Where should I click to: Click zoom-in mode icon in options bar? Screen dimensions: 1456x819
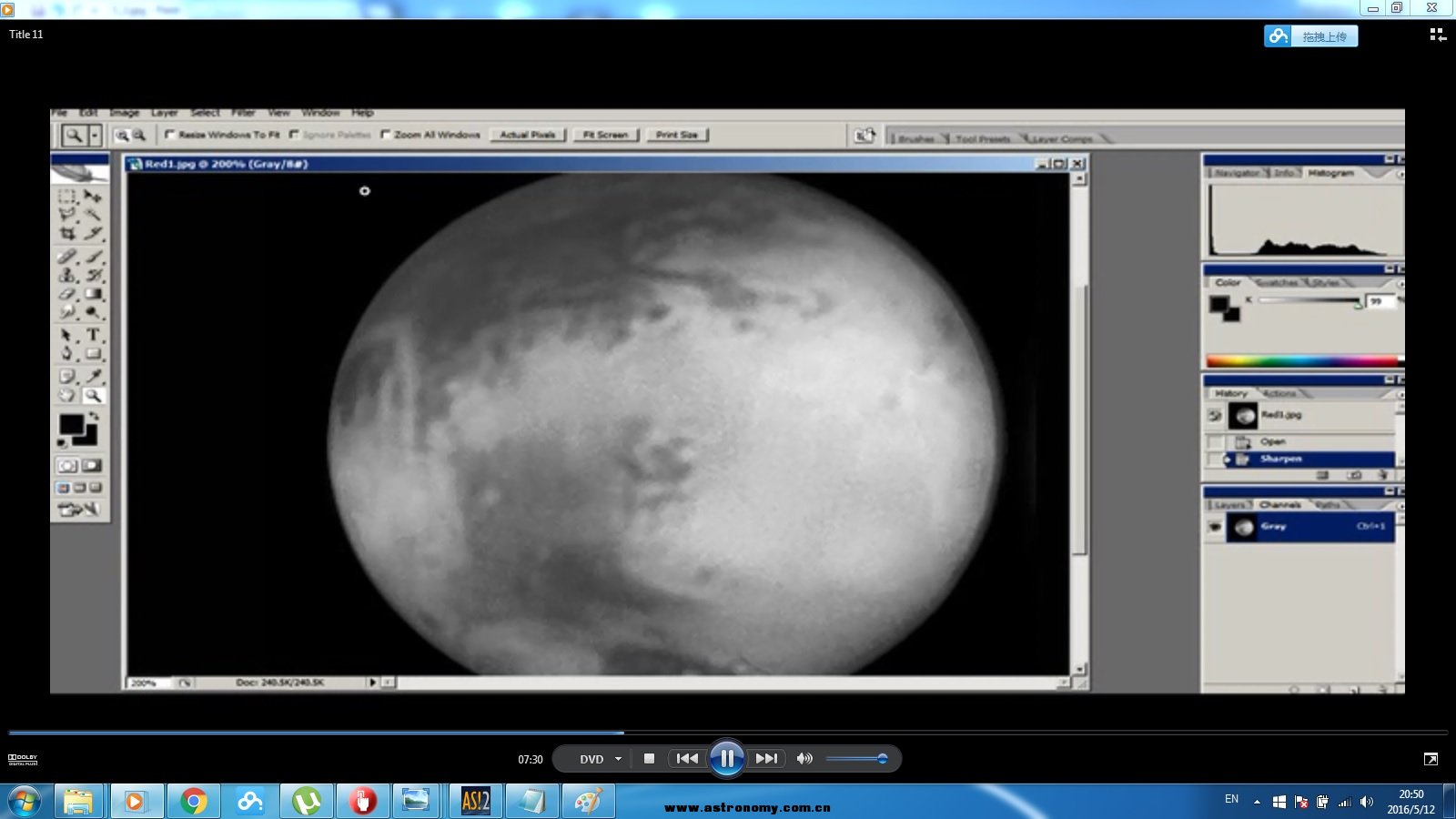click(x=122, y=135)
